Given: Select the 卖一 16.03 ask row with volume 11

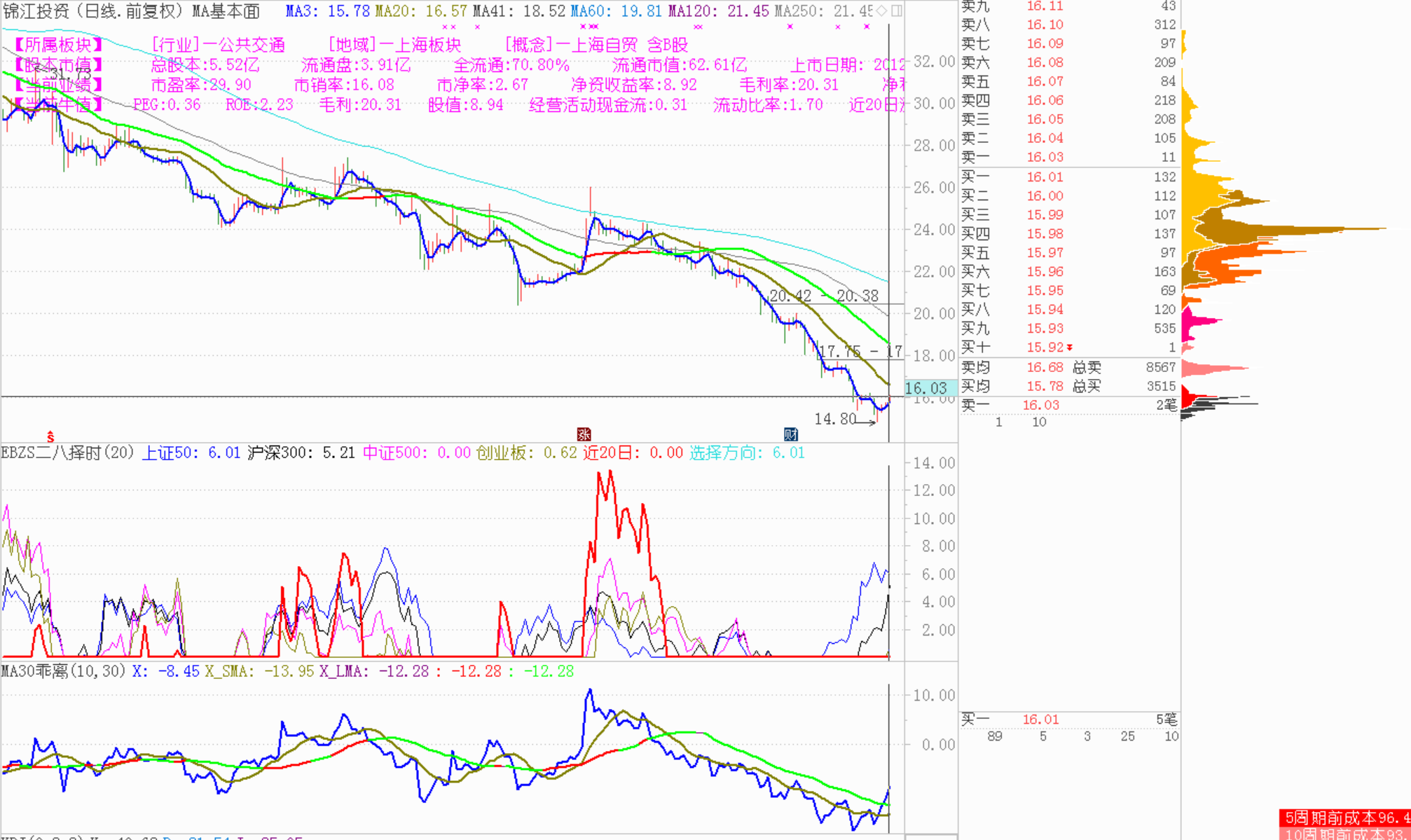Looking at the screenshot, I should [1068, 157].
